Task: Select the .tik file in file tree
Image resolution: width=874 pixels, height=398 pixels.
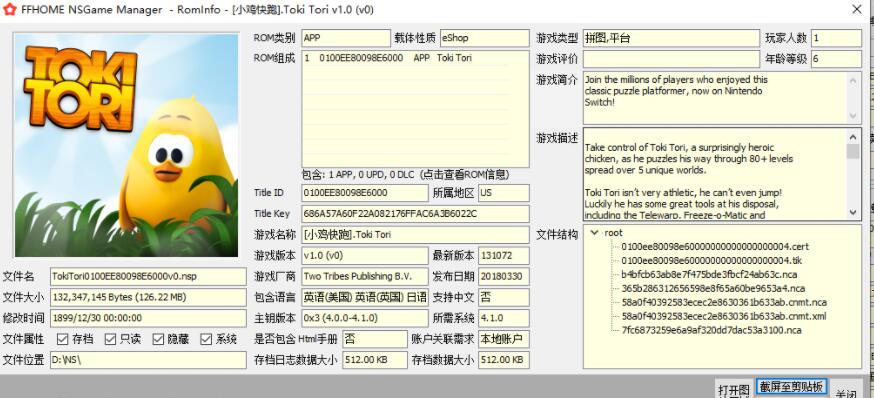Action: [711, 260]
